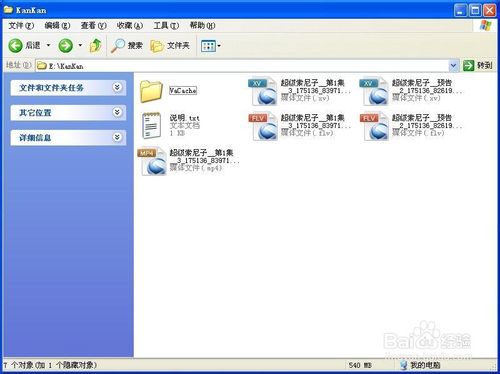
Task: Select the MP4 超级索尼子 第1集 file icon
Action: tap(152, 161)
